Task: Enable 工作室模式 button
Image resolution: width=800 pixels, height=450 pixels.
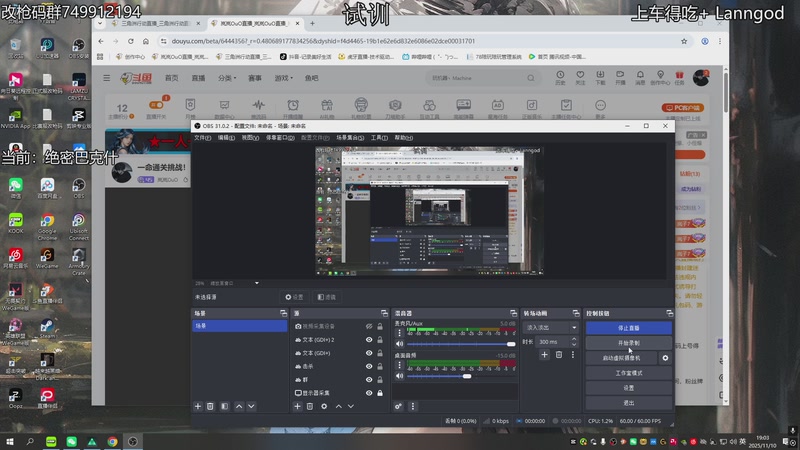Action: (629, 373)
